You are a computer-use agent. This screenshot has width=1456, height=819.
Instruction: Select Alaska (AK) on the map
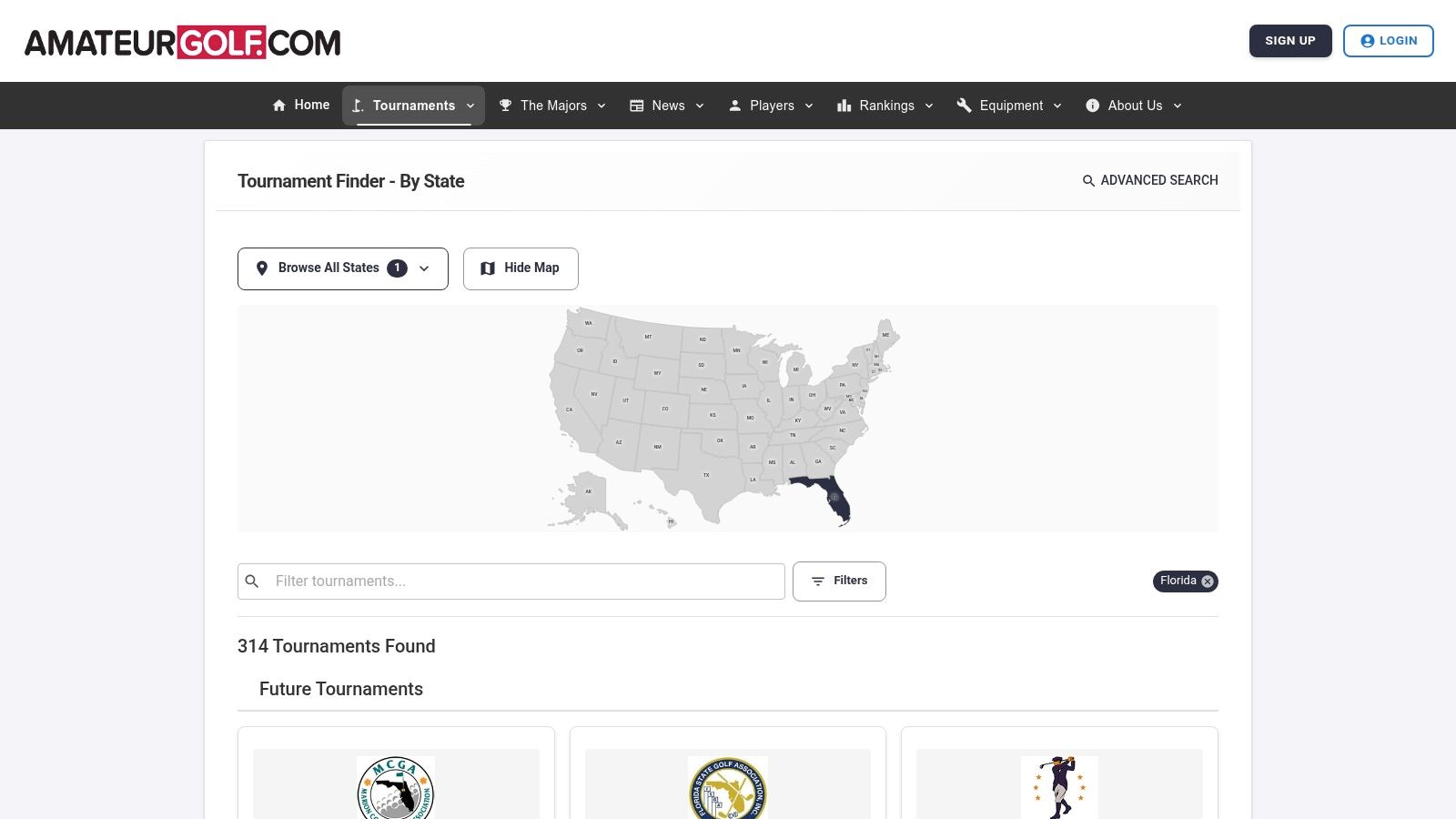[x=589, y=491]
